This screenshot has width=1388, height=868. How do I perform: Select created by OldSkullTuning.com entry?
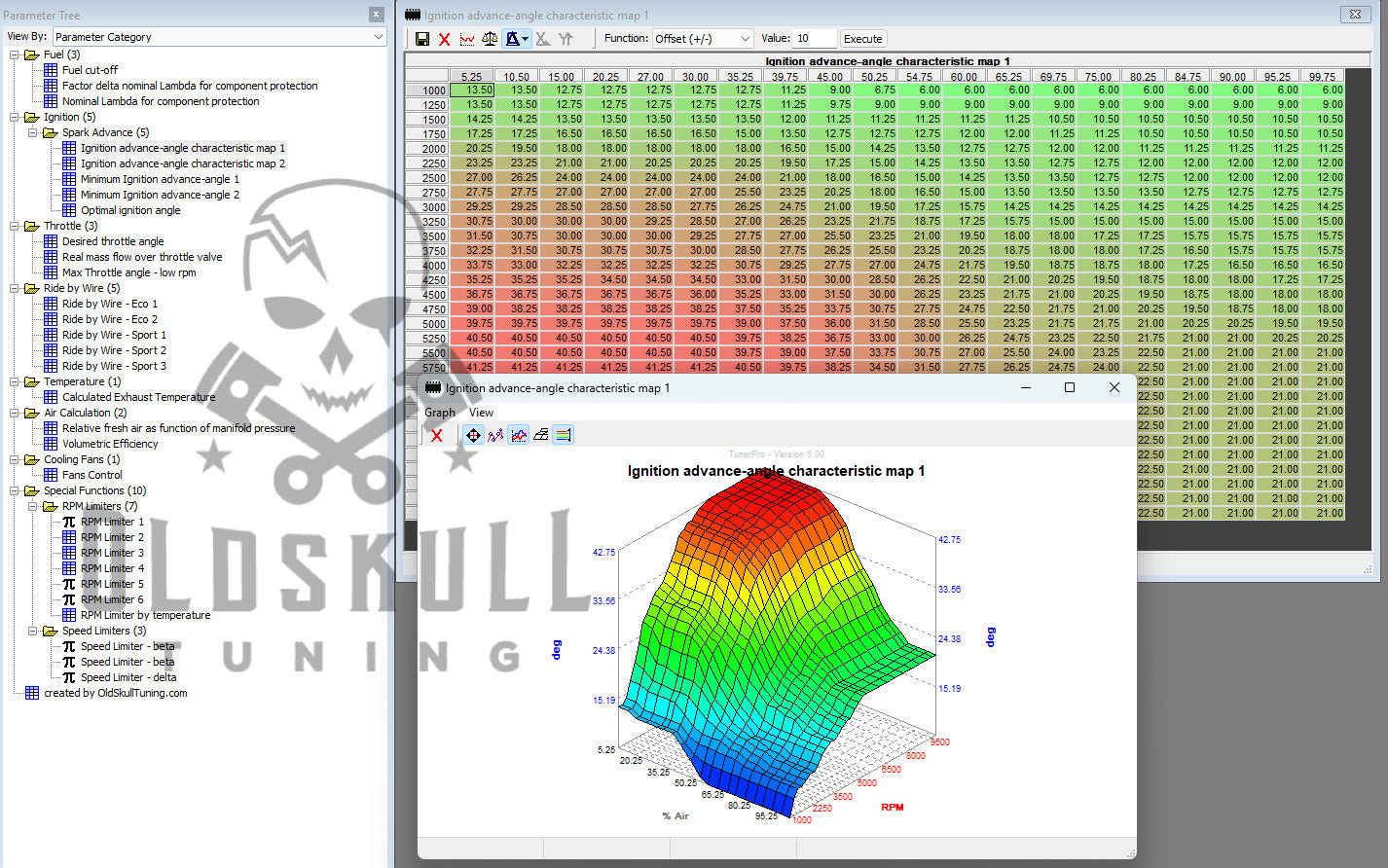coord(115,693)
